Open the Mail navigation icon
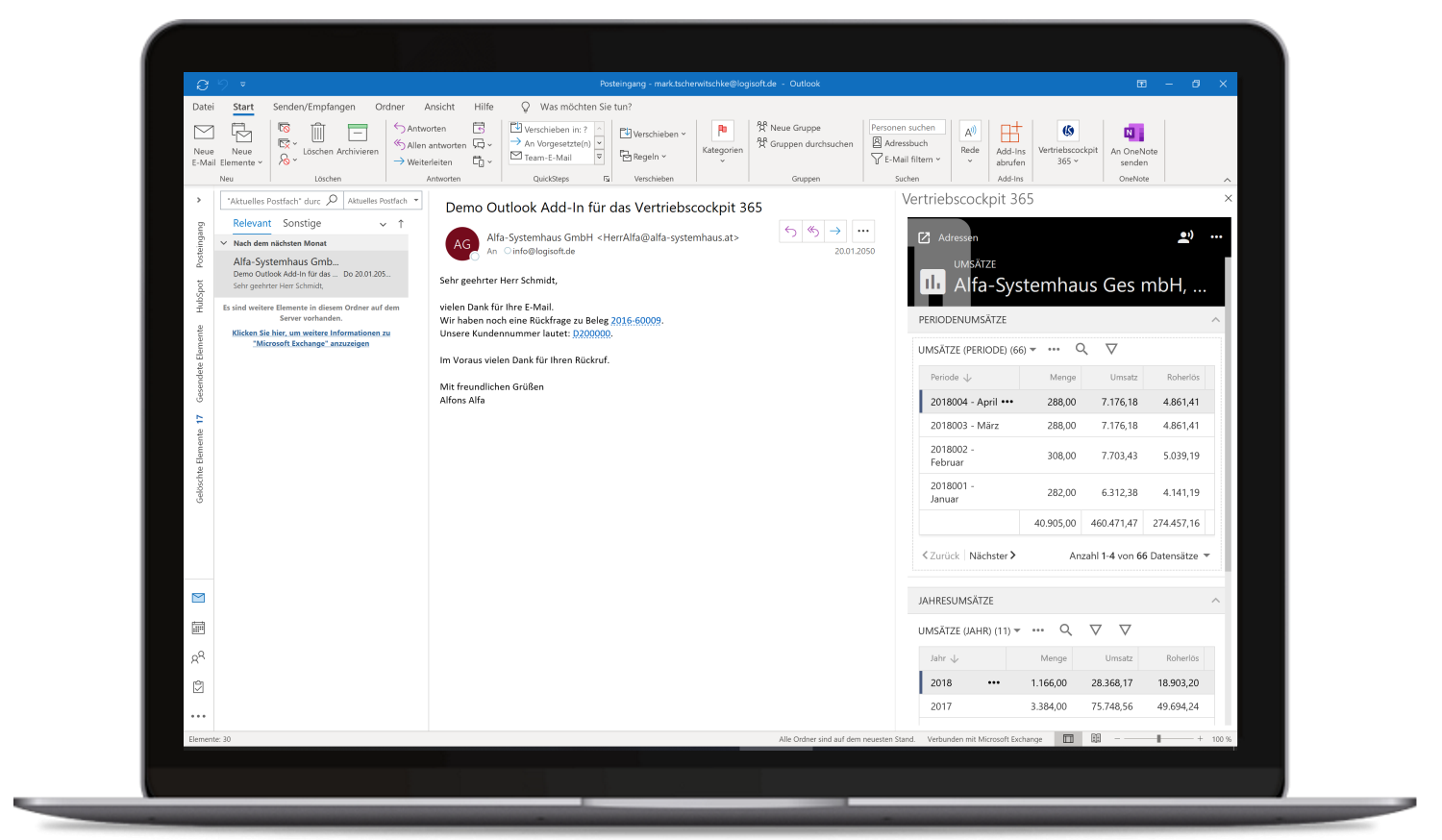The height and width of the screenshot is (840, 1442). 198,598
